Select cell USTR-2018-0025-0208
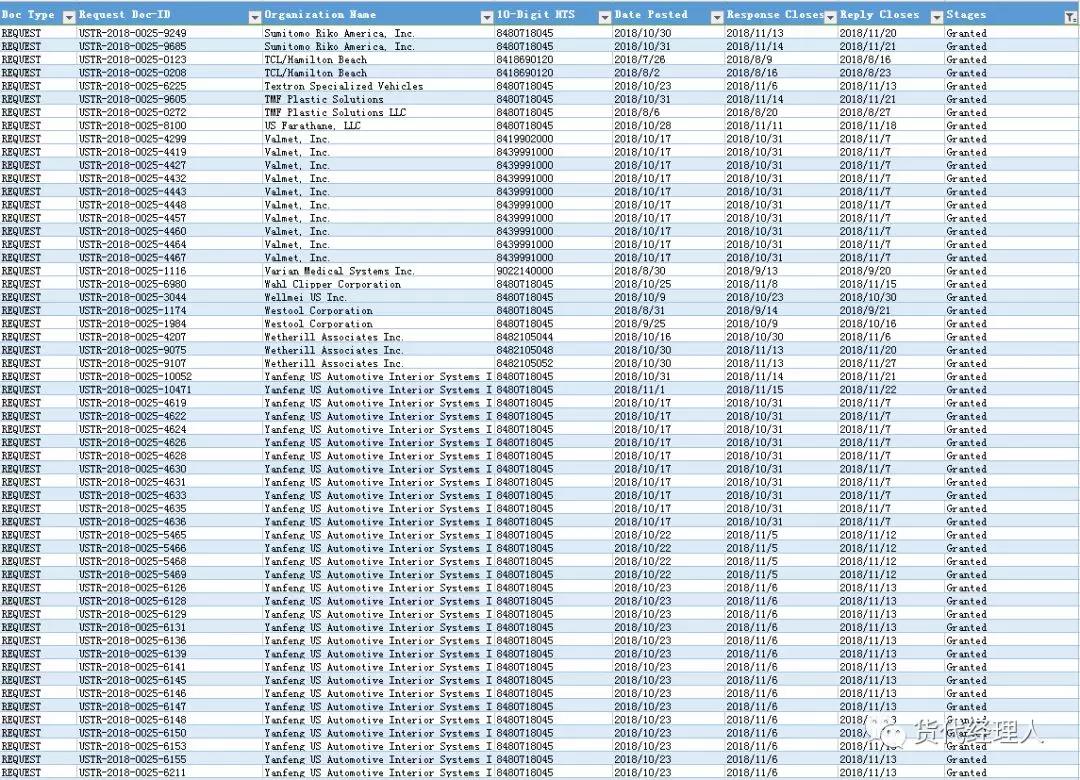Viewport: 1080px width, 780px height. click(x=169, y=72)
